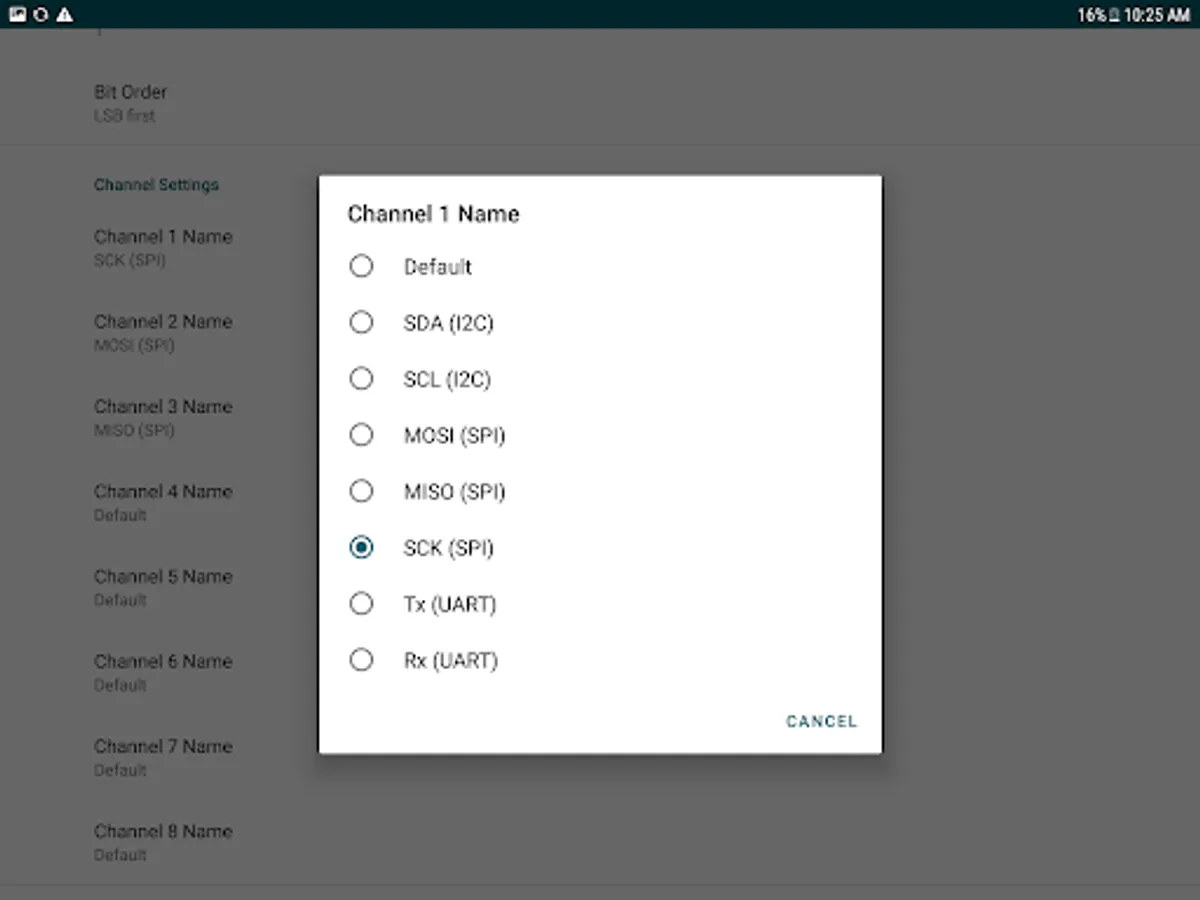Open Channel 2 Name setting
1200x900 pixels.
(x=163, y=332)
